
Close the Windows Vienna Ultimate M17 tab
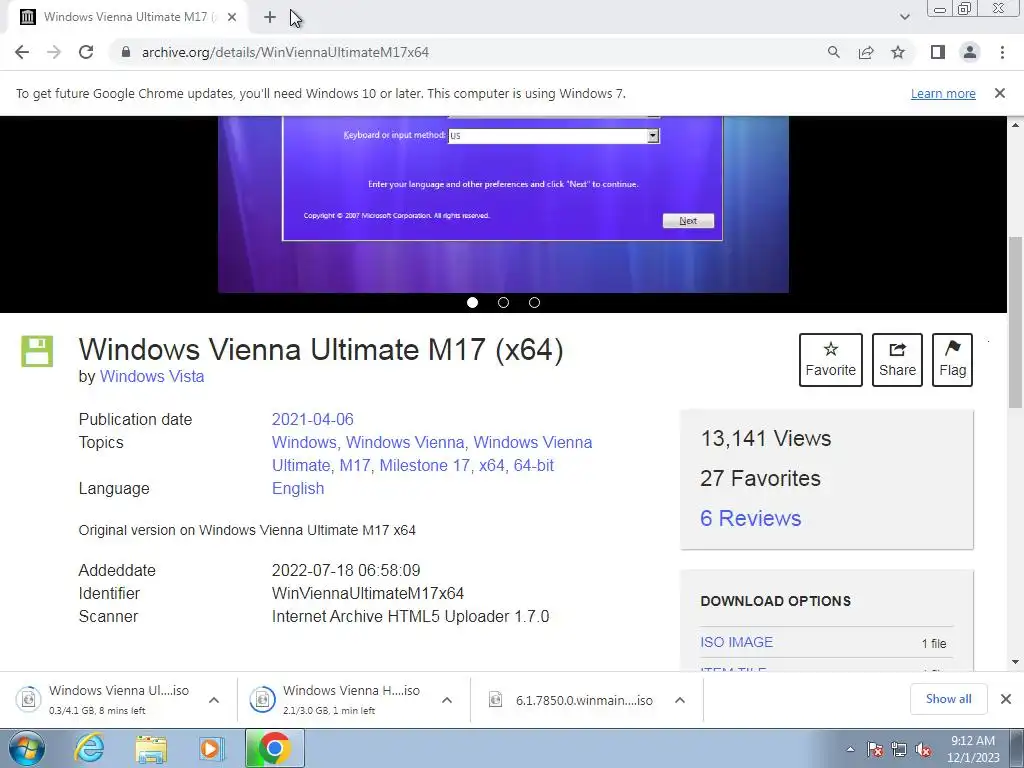tap(232, 17)
